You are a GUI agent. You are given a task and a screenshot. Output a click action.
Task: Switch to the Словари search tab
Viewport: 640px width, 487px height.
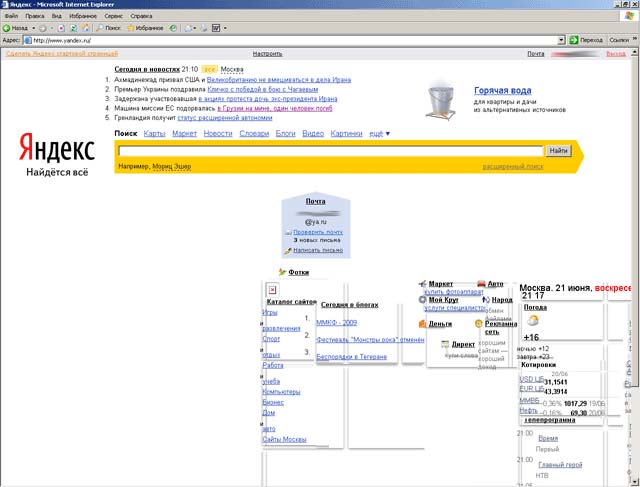pyautogui.click(x=254, y=133)
